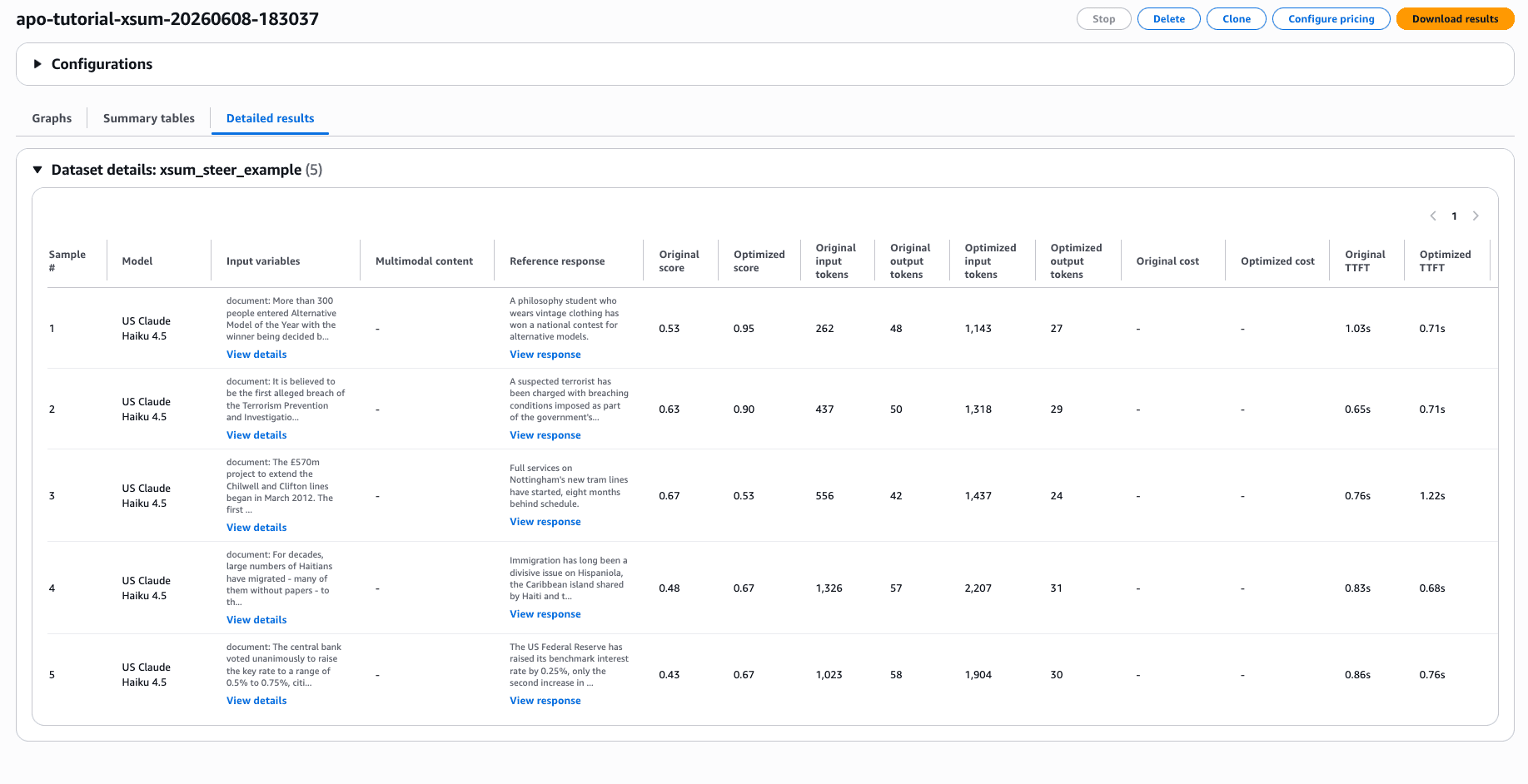The width and height of the screenshot is (1528, 784).
Task: Click the Stop button
Action: [1103, 19]
